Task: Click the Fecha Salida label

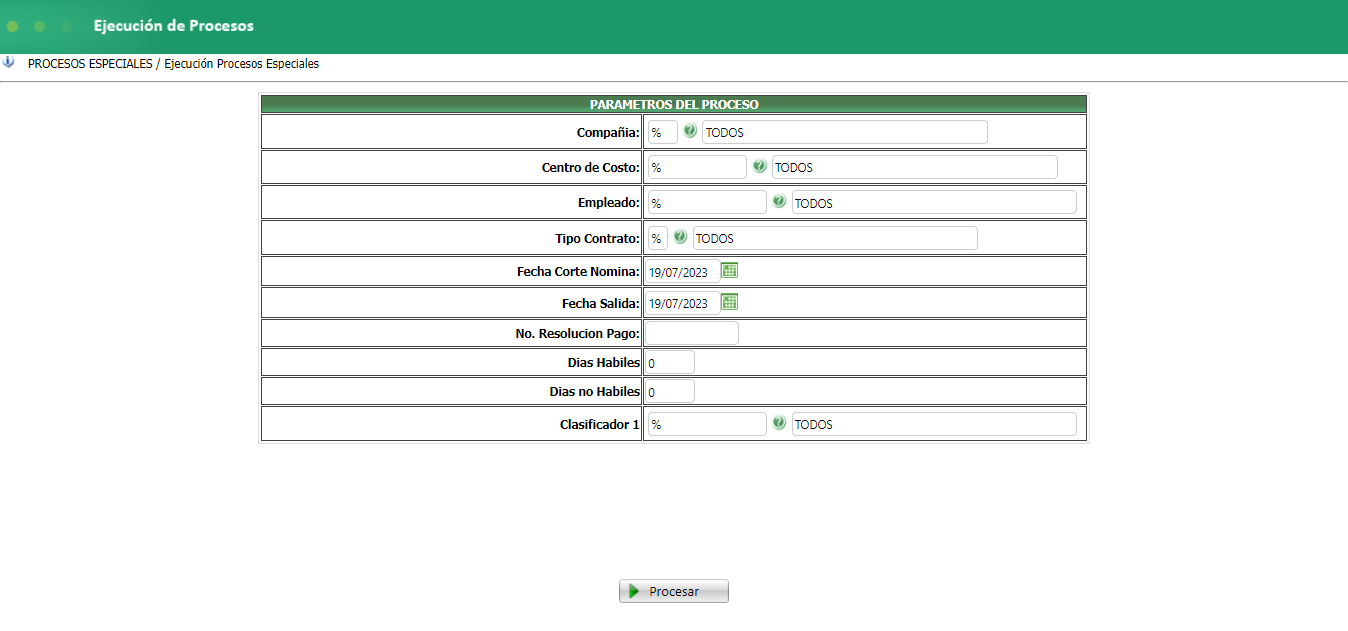Action: click(x=601, y=303)
